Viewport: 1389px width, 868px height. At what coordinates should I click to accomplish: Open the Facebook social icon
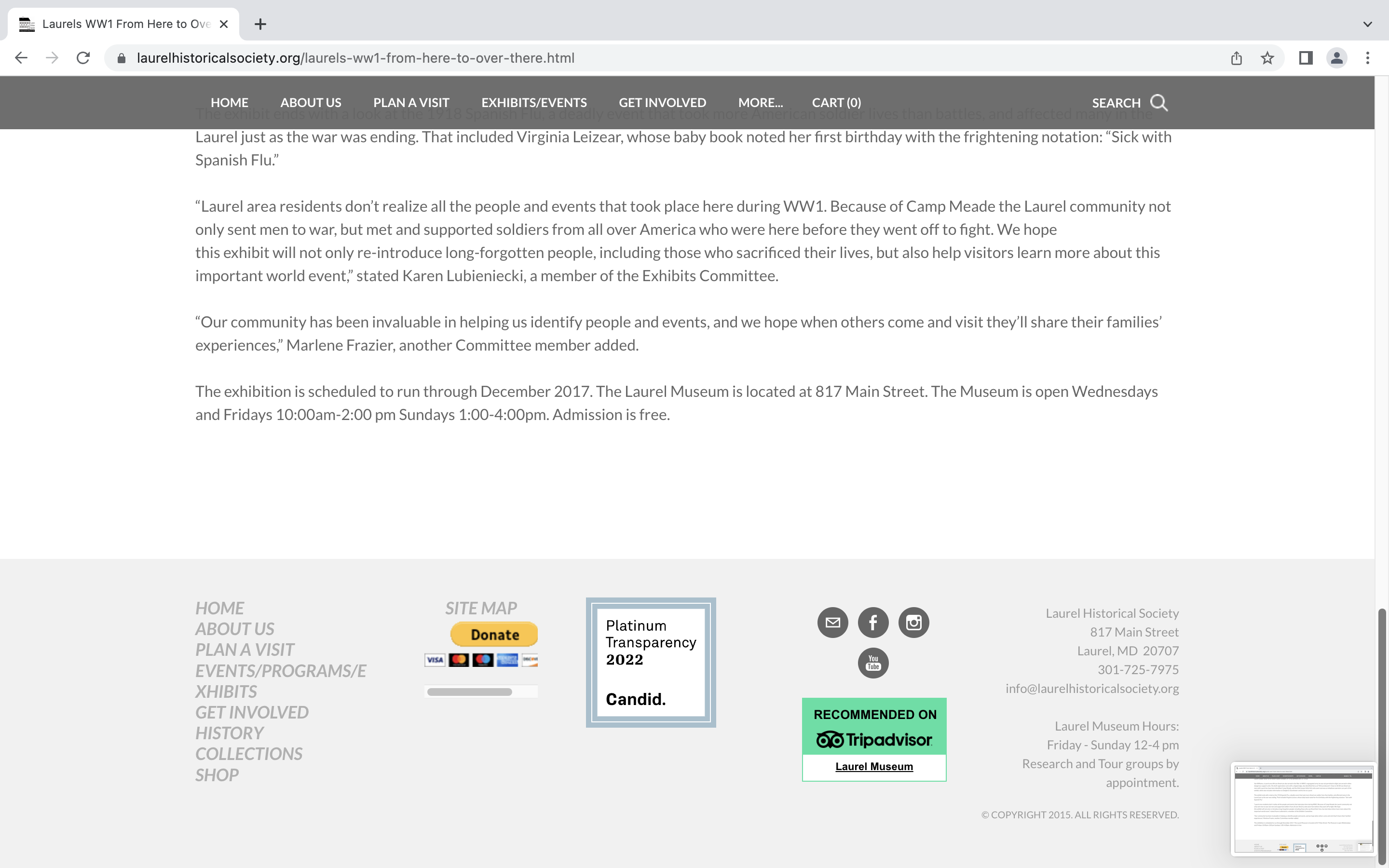[x=873, y=622]
